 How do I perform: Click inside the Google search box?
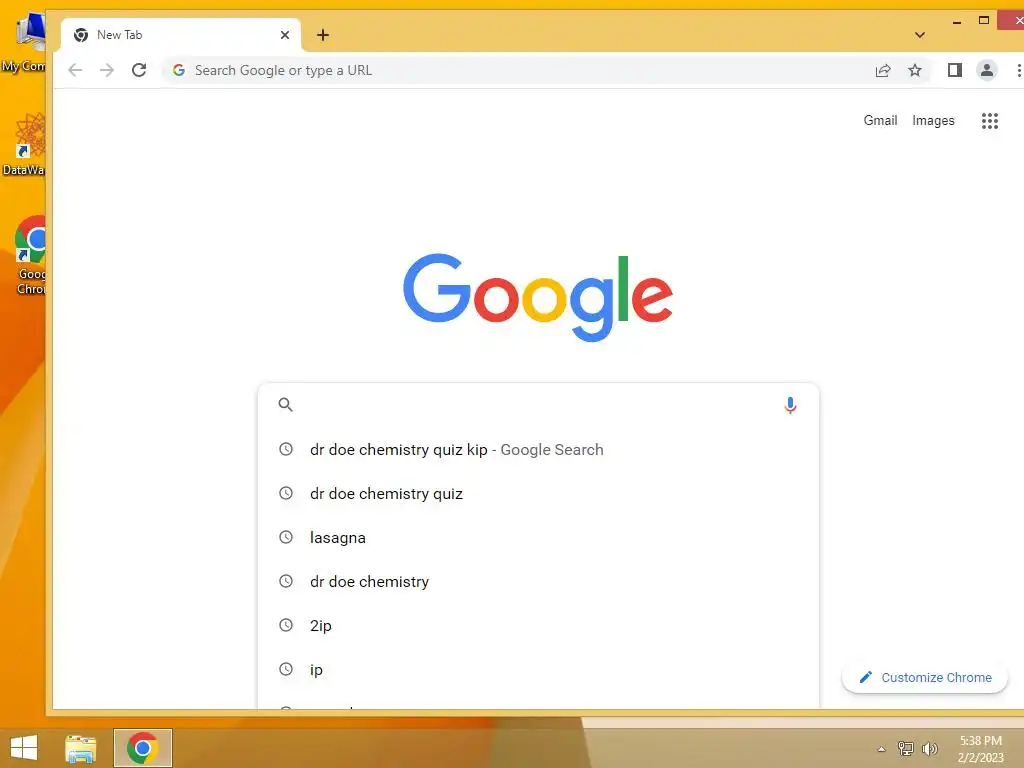[x=538, y=405]
